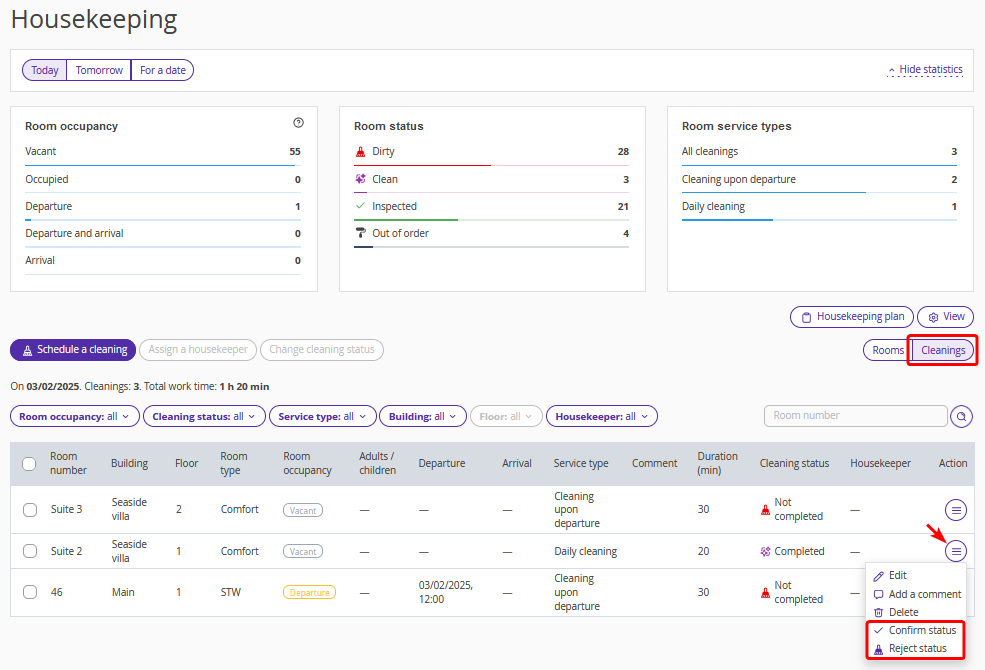
Task: Collapse the panel via Hide statistics link
Action: click(925, 70)
